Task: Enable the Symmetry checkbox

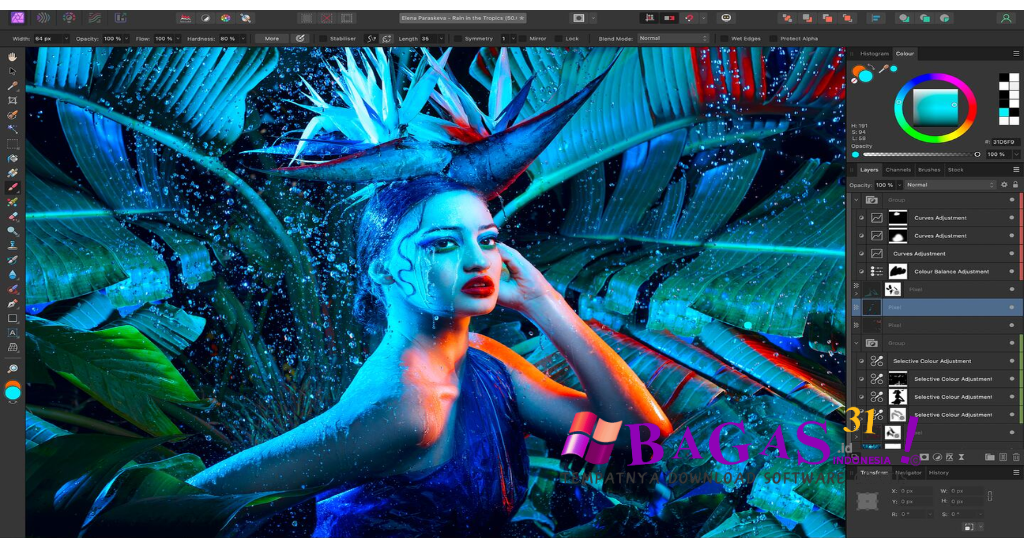Action: pyautogui.click(x=458, y=39)
